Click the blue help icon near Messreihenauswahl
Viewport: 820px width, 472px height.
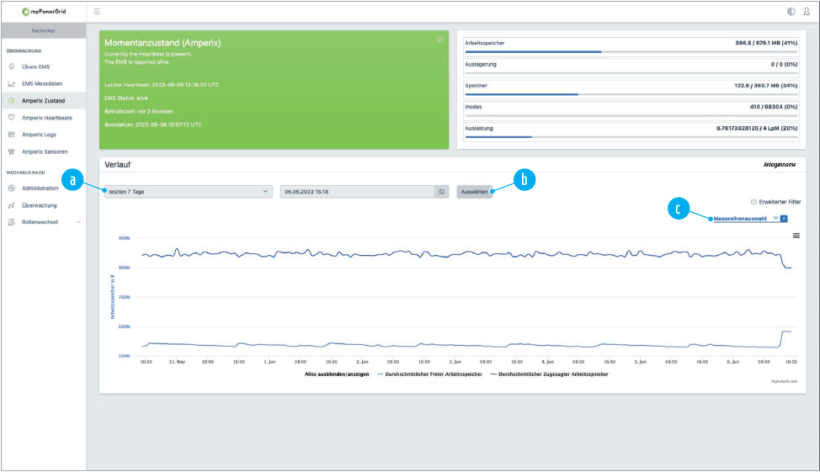[783, 217]
